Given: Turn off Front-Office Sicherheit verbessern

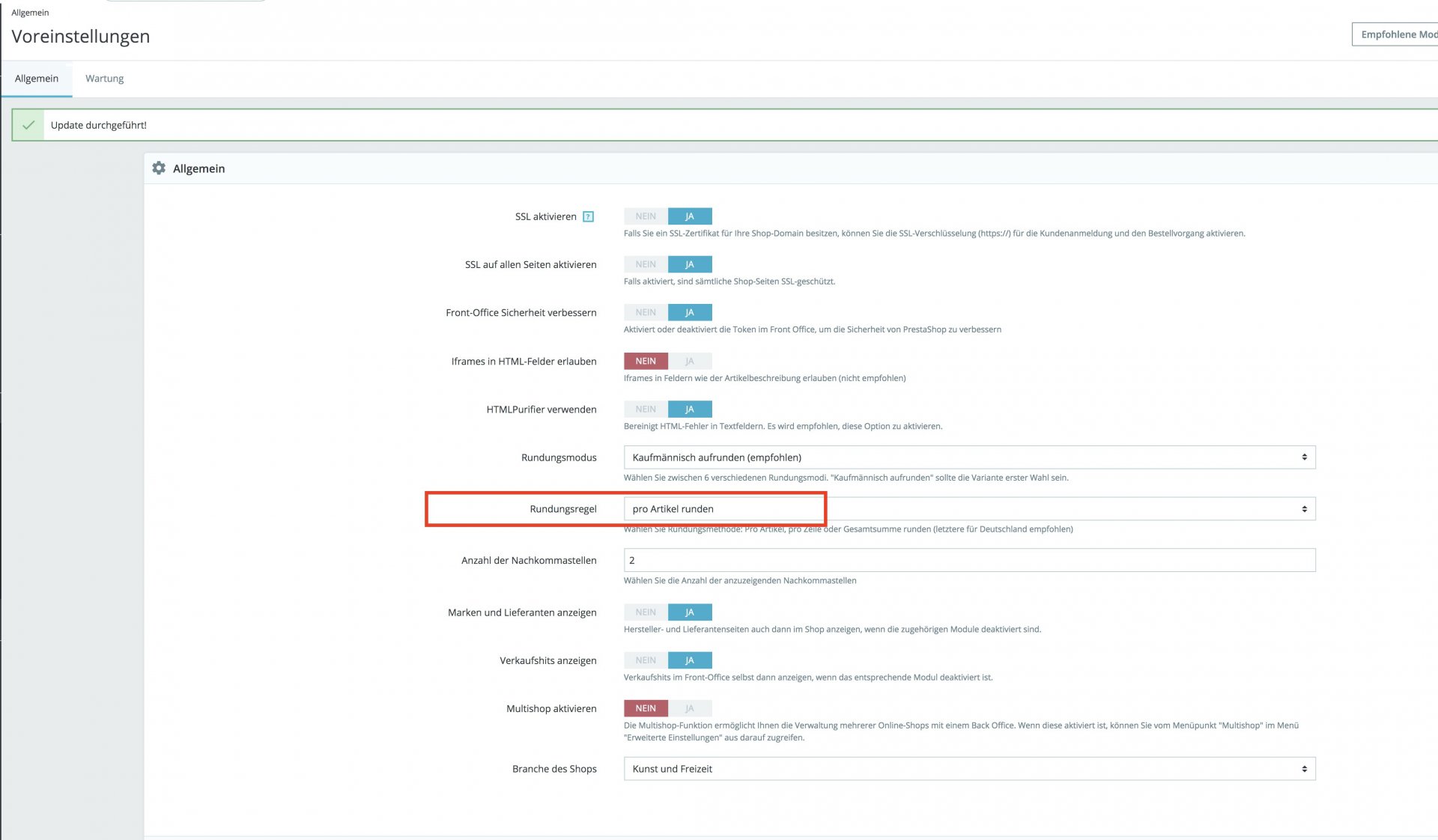Looking at the screenshot, I should tap(645, 312).
